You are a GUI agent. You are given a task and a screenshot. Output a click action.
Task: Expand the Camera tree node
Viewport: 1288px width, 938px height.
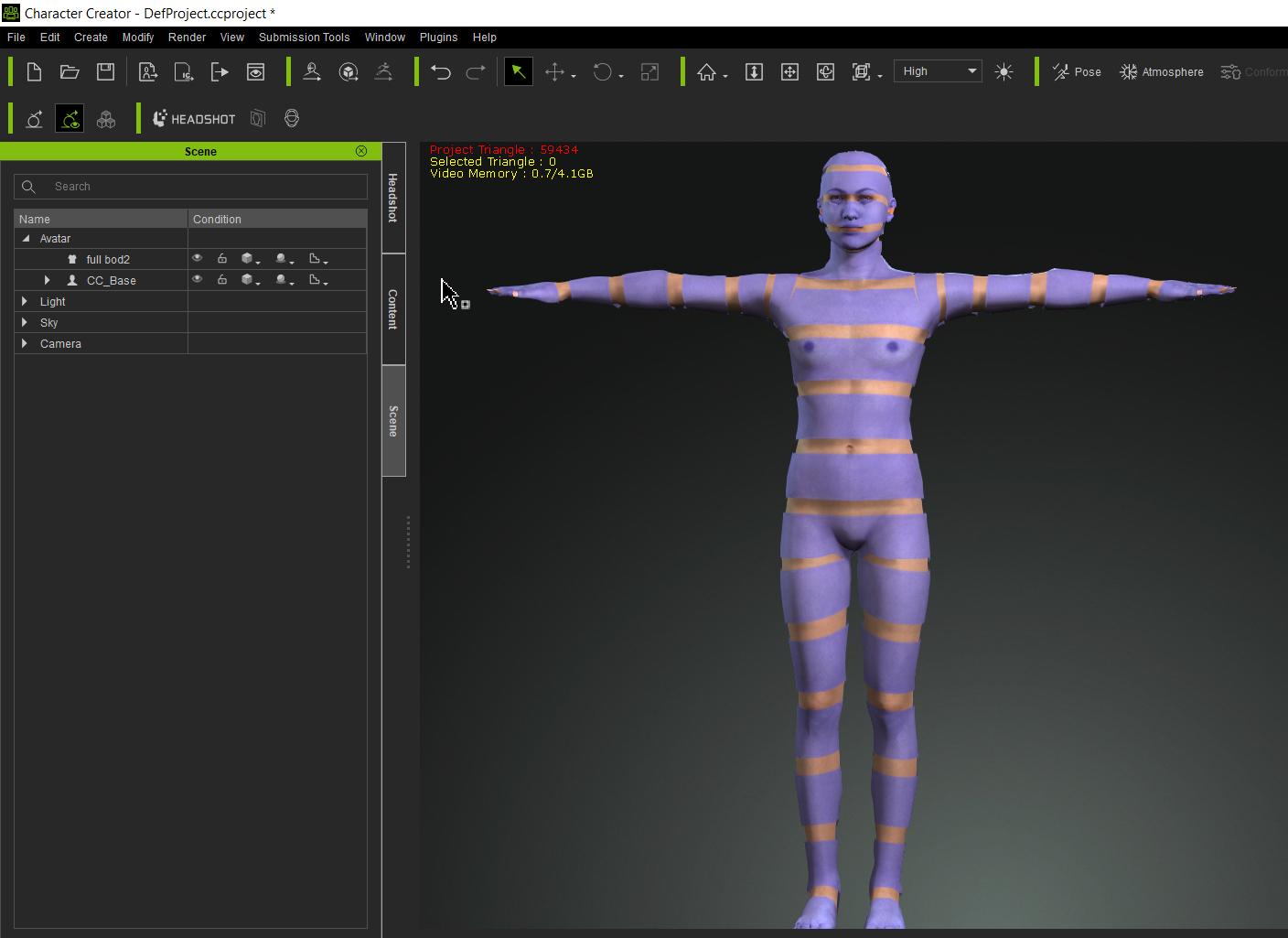click(25, 343)
